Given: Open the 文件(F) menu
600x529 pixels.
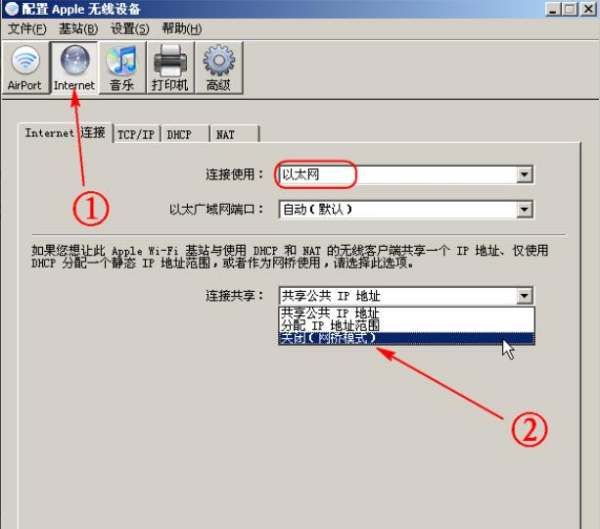Looking at the screenshot, I should 27,29.
